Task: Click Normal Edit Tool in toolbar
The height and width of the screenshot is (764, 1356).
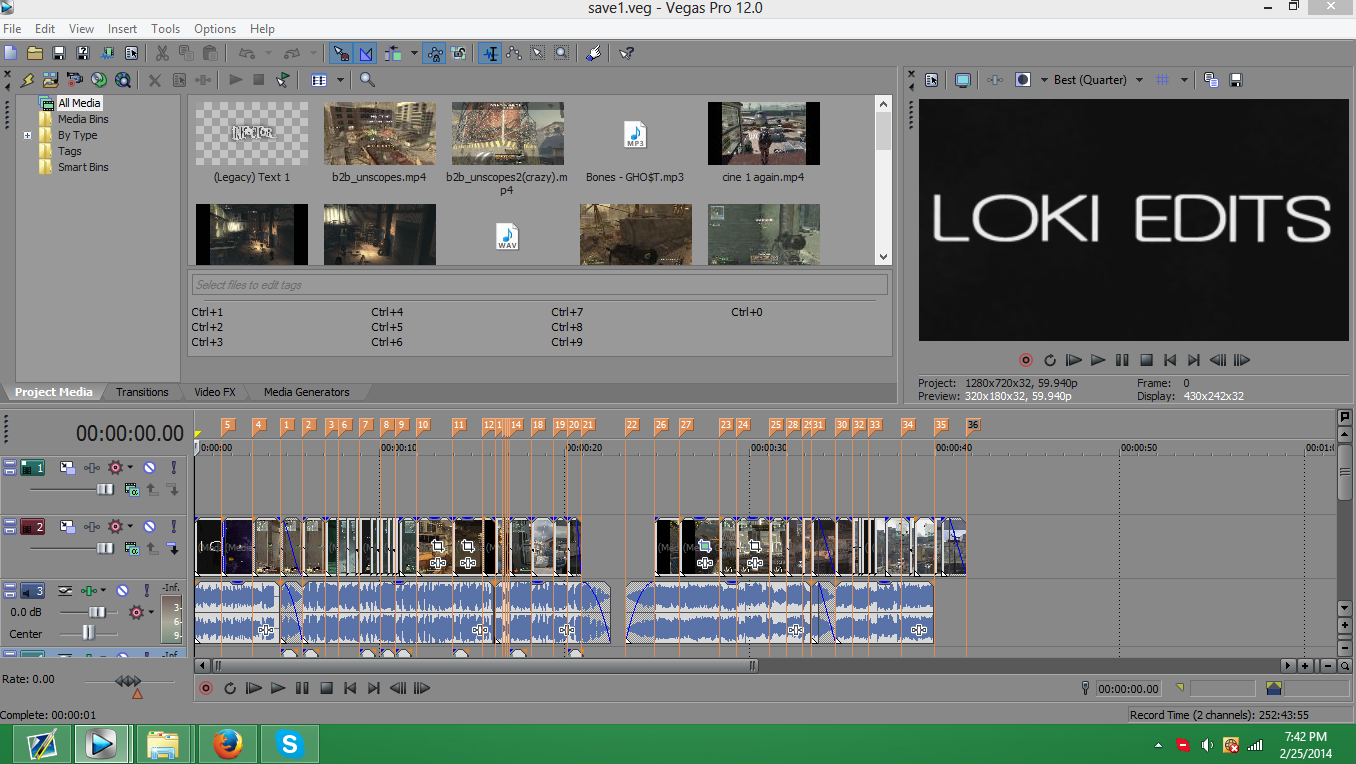Action: coord(490,53)
